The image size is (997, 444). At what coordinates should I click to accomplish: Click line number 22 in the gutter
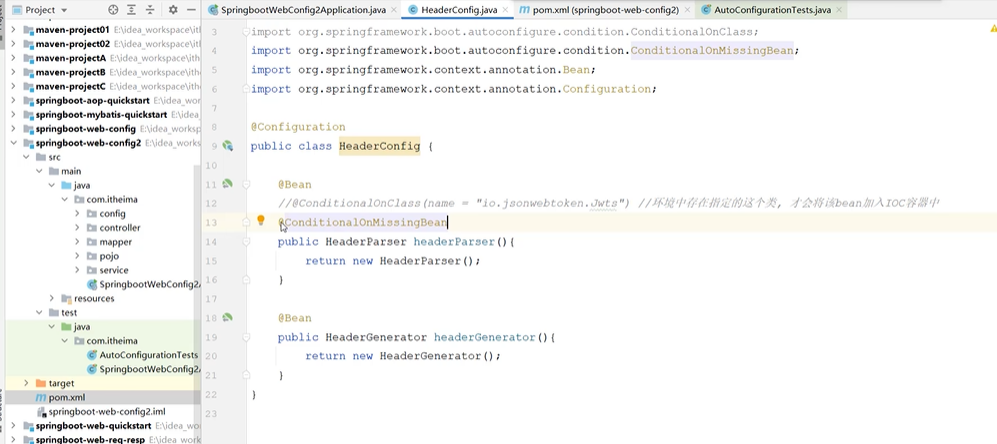[x=210, y=394]
